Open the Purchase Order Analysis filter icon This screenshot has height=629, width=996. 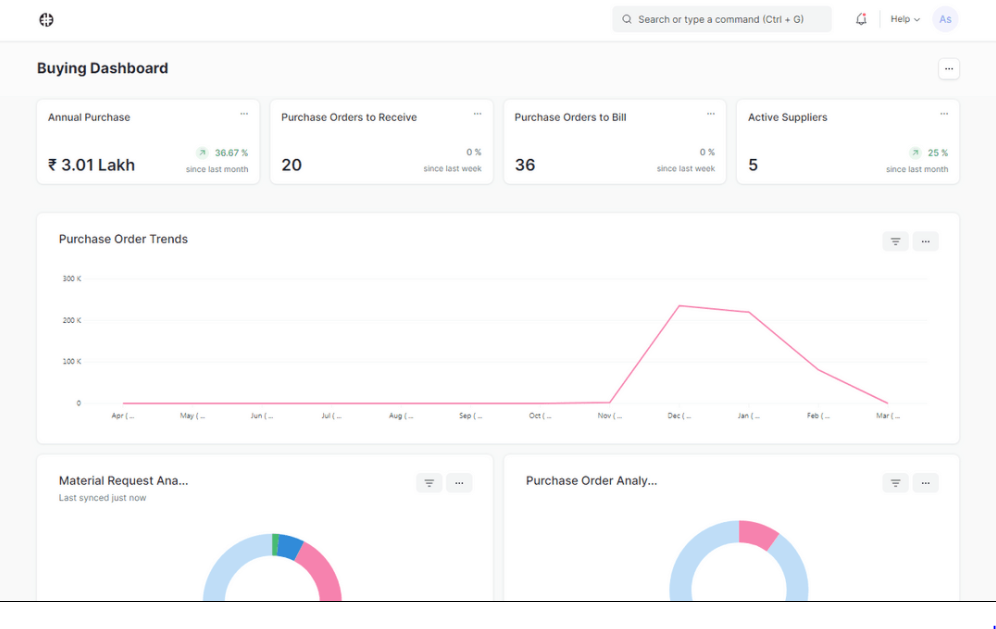coord(895,483)
